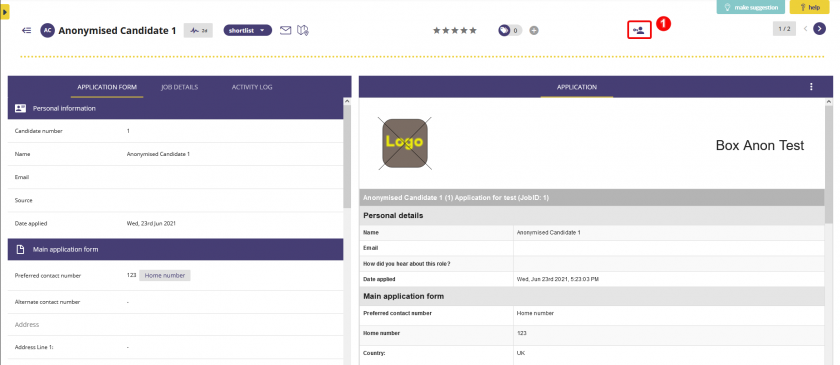Viewport: 840px width, 365px height.
Task: Click the Candidate number label
Action: tap(39, 131)
